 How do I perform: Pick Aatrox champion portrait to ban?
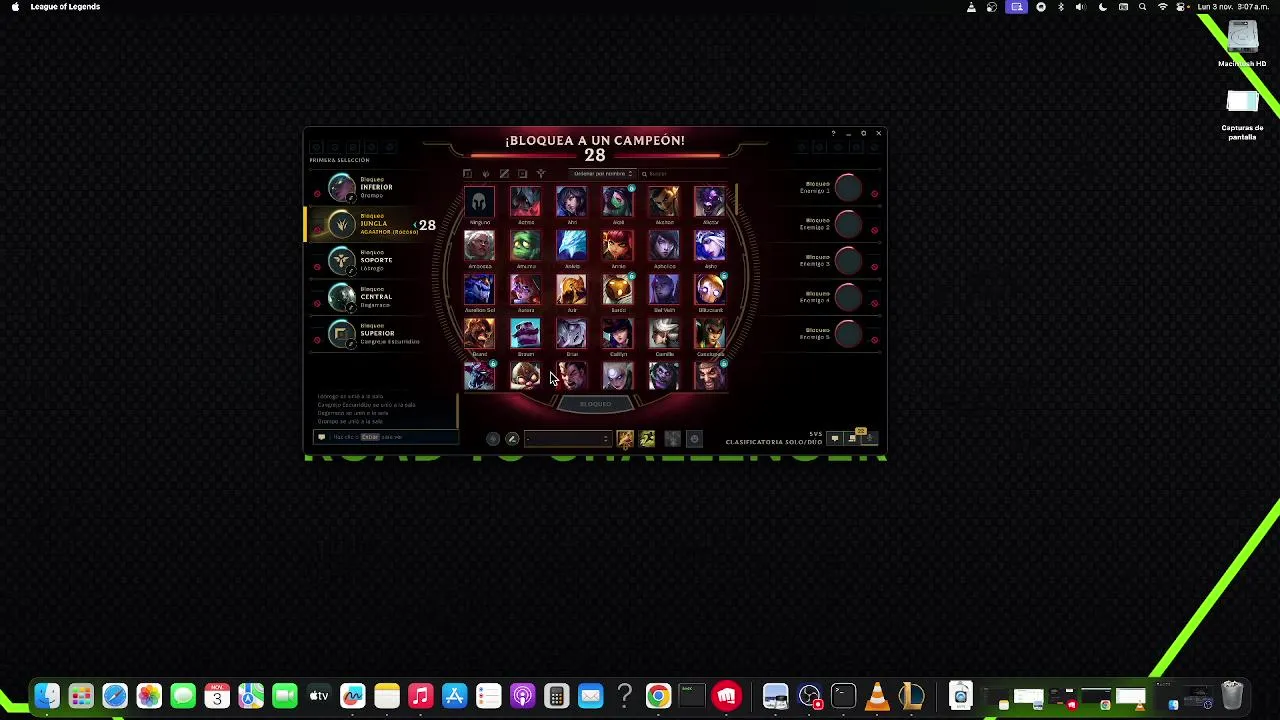525,202
